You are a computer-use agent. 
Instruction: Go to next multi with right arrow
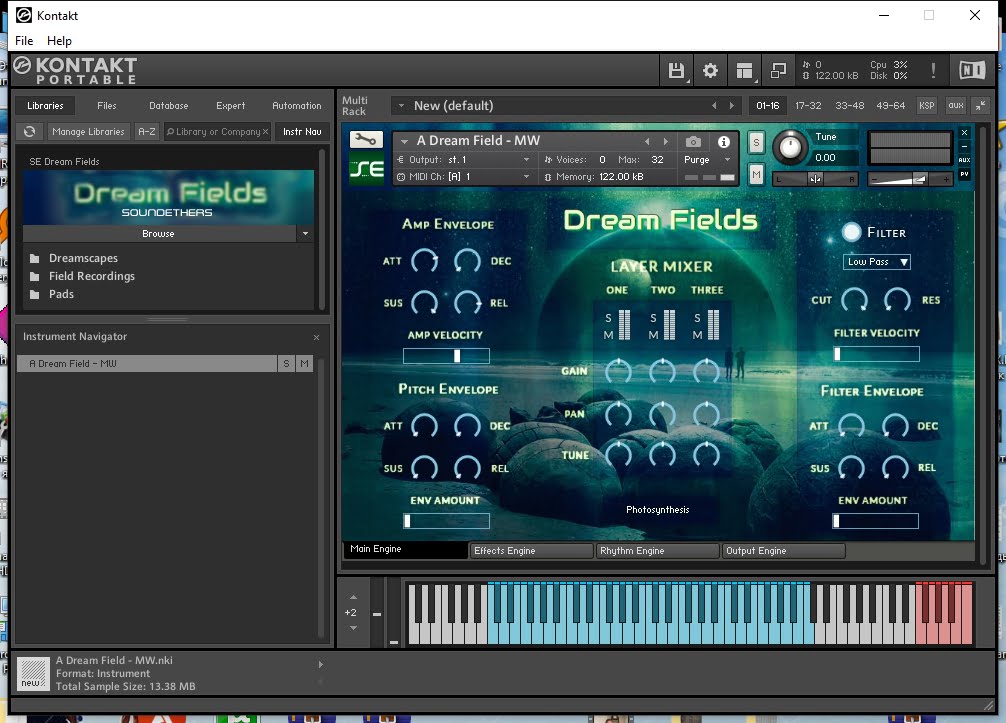tap(731, 106)
